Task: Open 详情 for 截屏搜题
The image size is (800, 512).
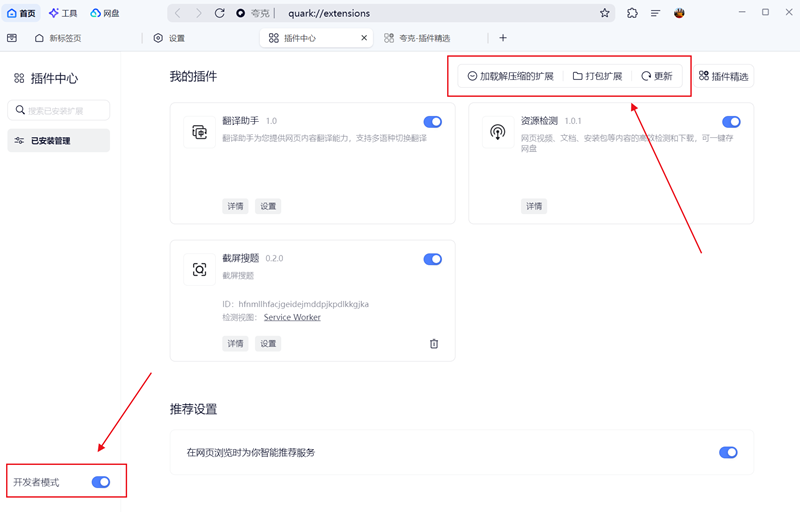Action: coord(235,343)
